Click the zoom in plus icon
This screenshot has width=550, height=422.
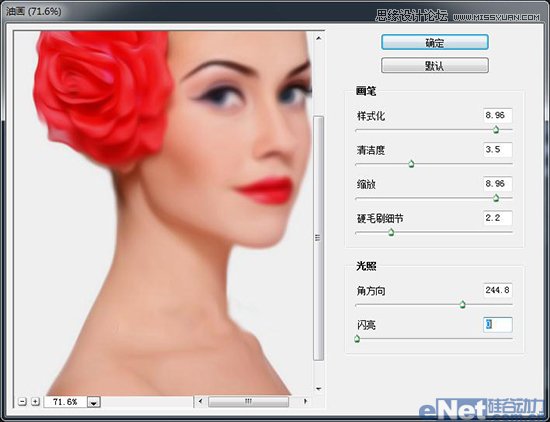(x=35, y=401)
